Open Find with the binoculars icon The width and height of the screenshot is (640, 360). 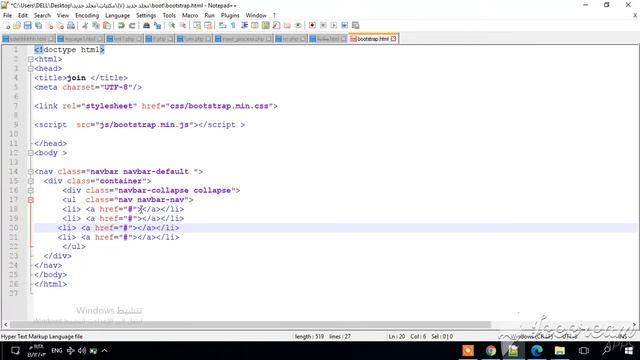pyautogui.click(x=147, y=25)
